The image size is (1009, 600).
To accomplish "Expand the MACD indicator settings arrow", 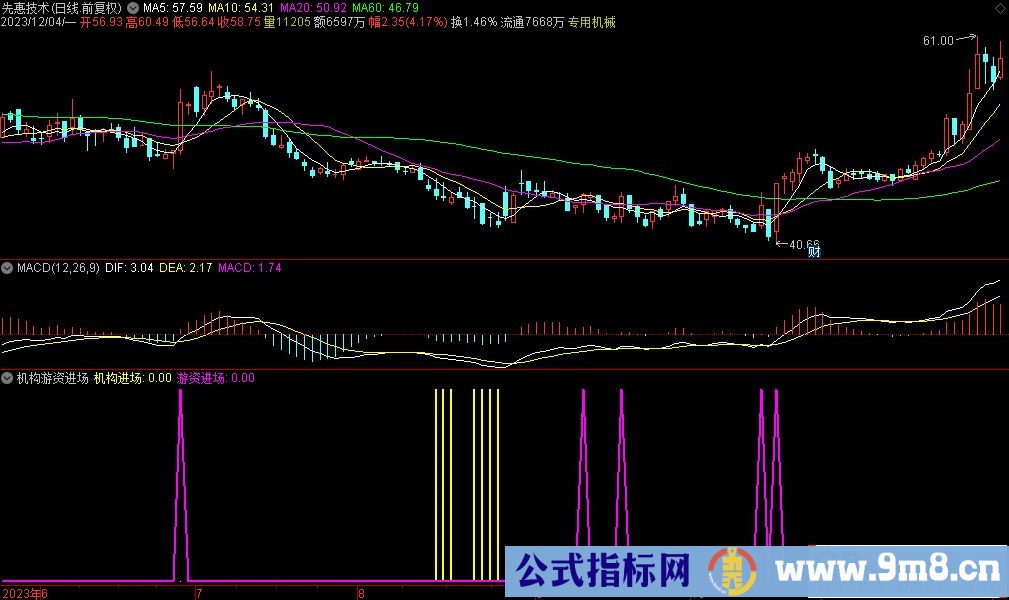I will [x=7, y=268].
